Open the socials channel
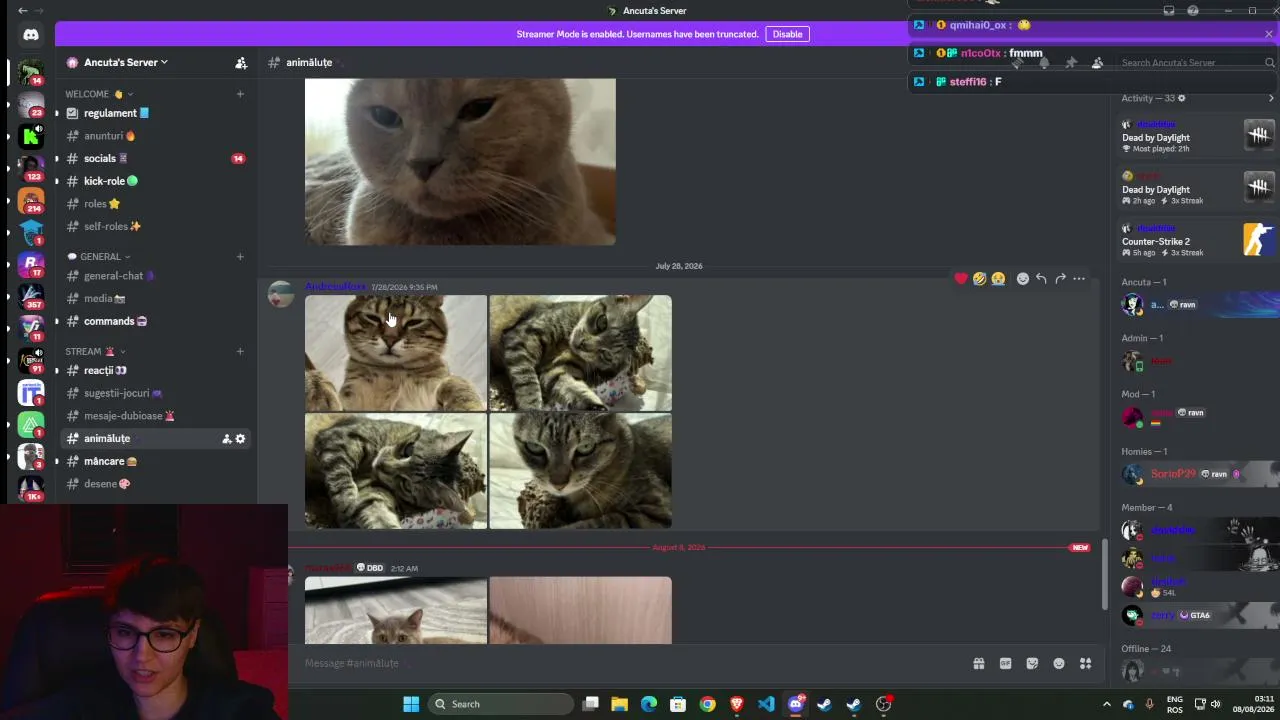1280x720 pixels. [157, 158]
